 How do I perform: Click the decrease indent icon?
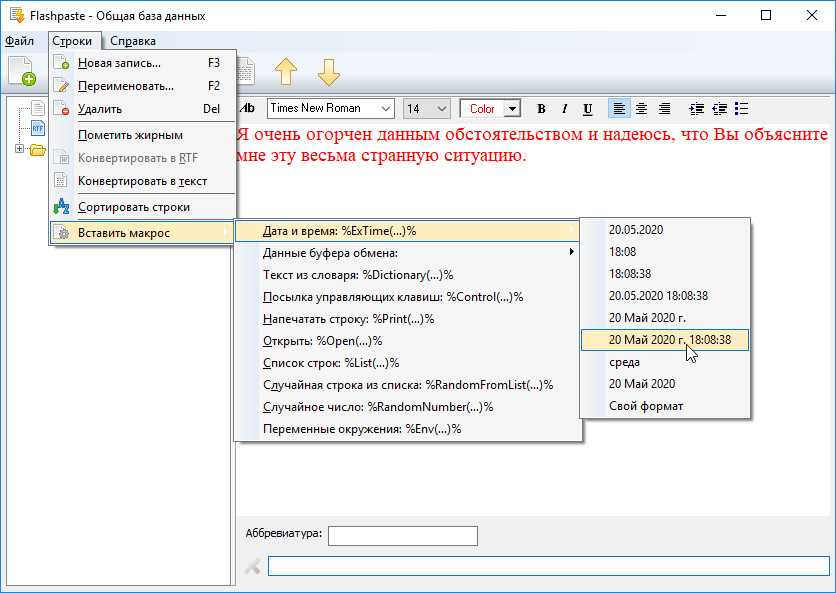[719, 109]
